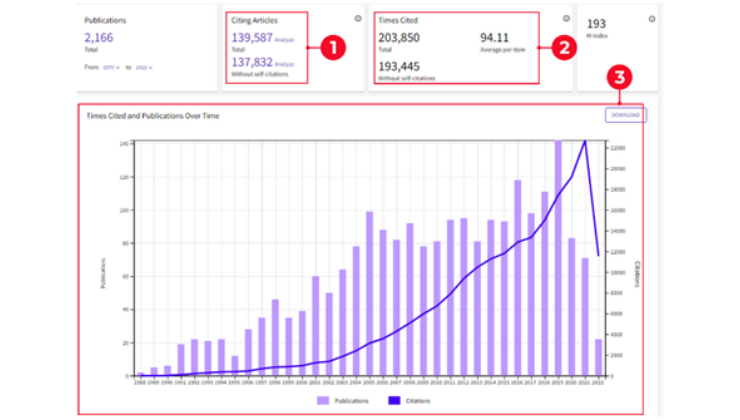Click Analyze next to 139,587 citing articles

pos(284,40)
